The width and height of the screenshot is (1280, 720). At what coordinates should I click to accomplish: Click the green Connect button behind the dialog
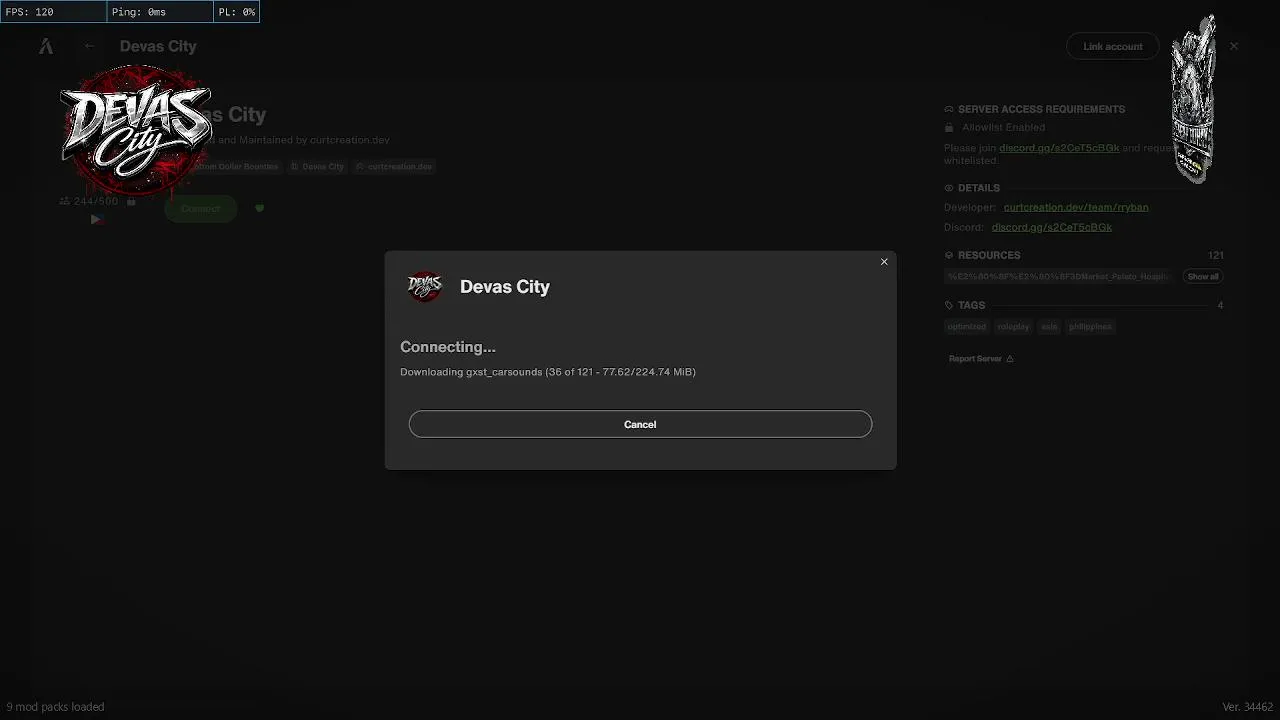(200, 208)
